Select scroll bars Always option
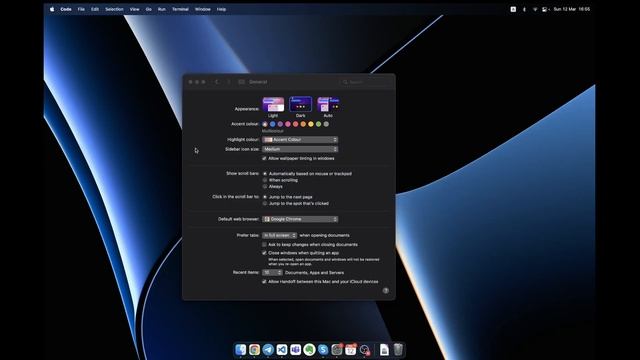Viewport: 640px width, 360px height. tap(265, 187)
